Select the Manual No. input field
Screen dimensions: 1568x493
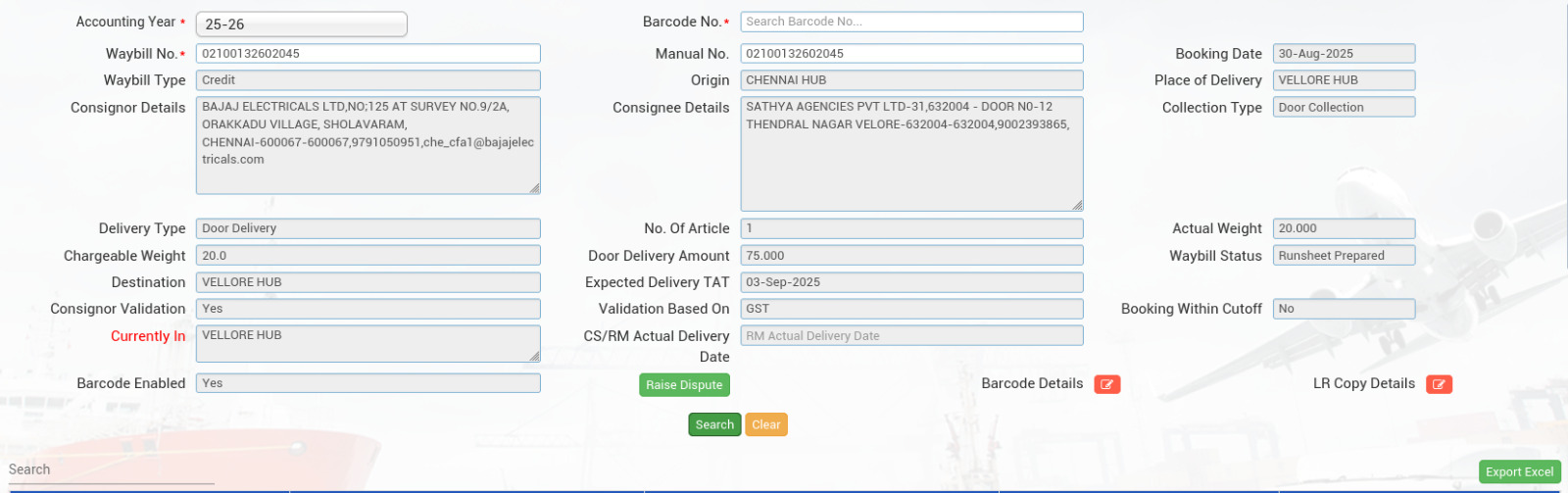click(911, 54)
